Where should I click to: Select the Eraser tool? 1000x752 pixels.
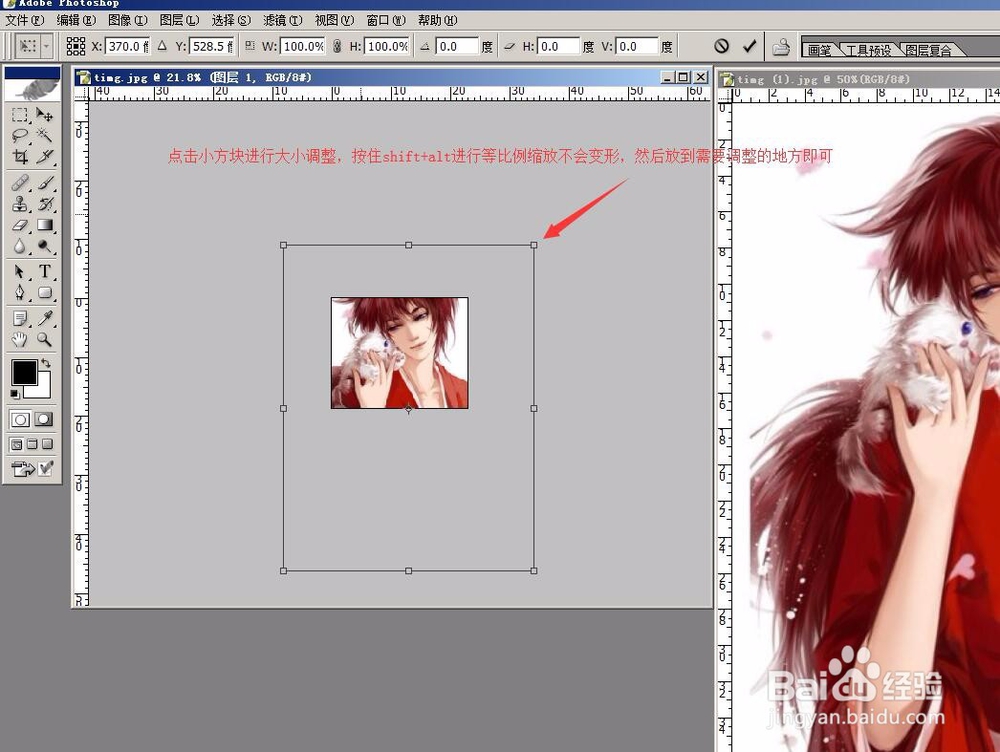click(x=20, y=225)
